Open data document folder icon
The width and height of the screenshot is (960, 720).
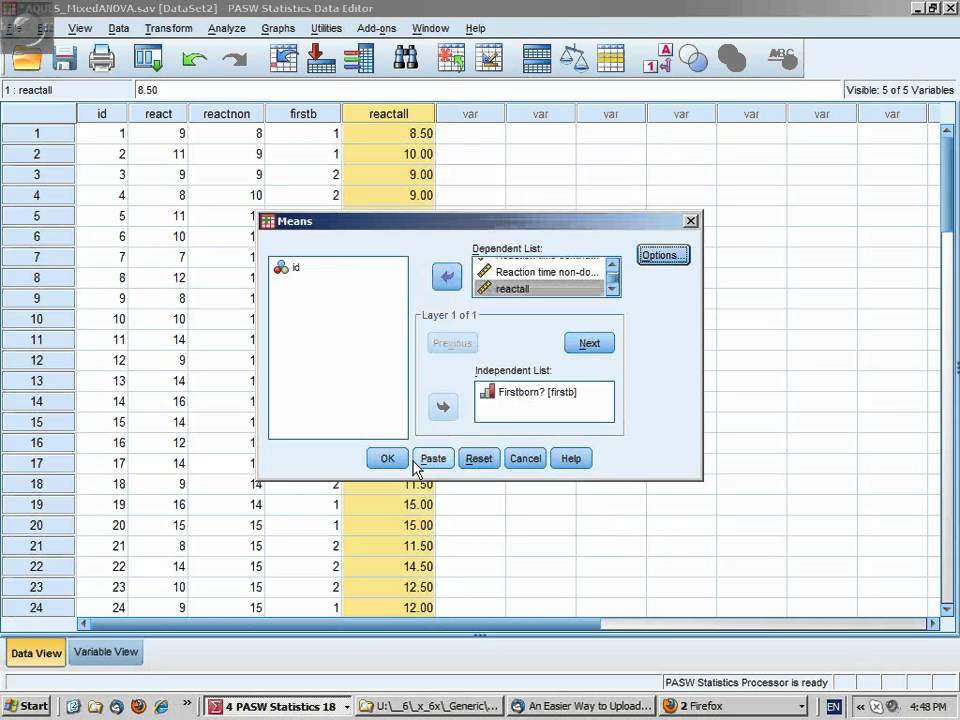27,59
